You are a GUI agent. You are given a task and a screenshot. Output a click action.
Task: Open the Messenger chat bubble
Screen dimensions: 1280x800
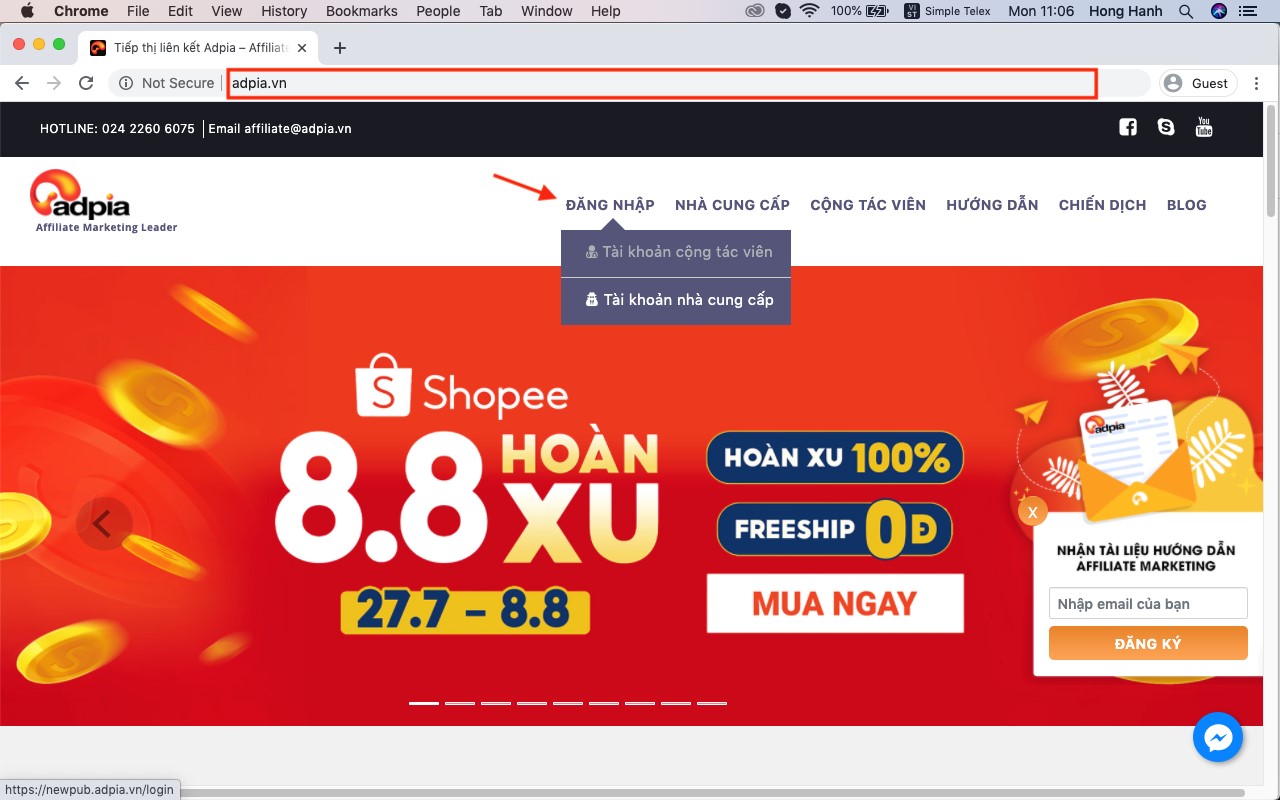click(x=1218, y=738)
